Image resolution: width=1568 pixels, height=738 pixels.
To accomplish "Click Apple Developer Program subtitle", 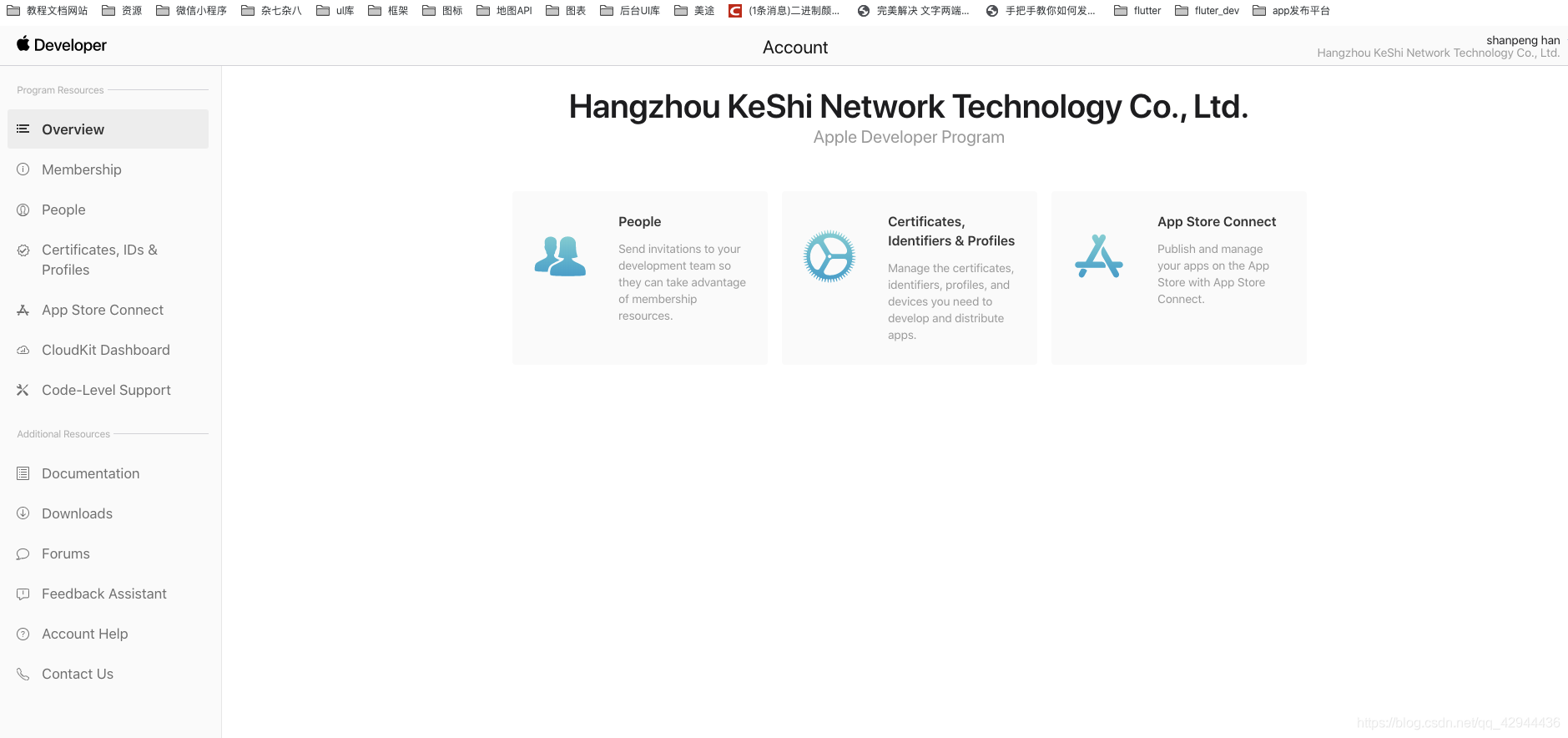I will pos(909,137).
